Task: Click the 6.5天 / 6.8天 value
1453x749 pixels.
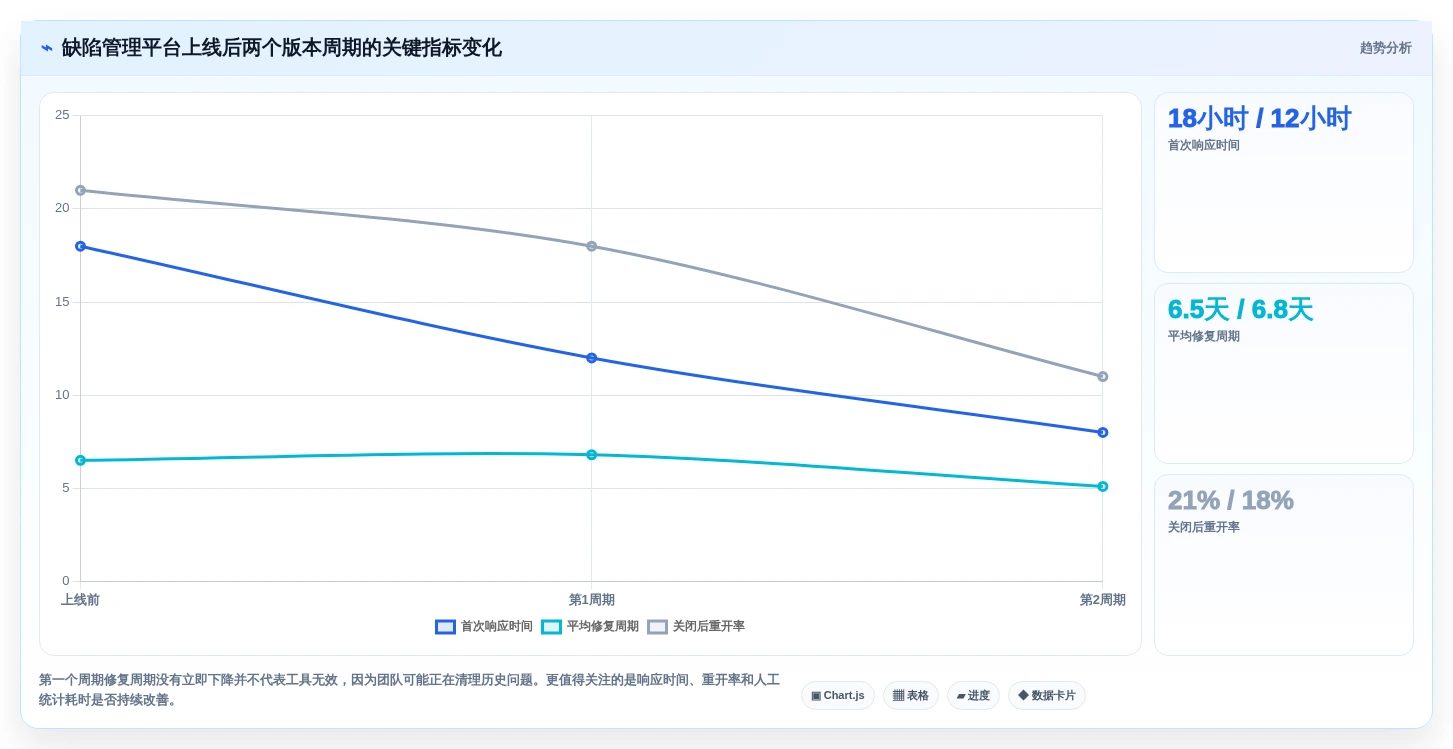Action: pyautogui.click(x=1240, y=310)
